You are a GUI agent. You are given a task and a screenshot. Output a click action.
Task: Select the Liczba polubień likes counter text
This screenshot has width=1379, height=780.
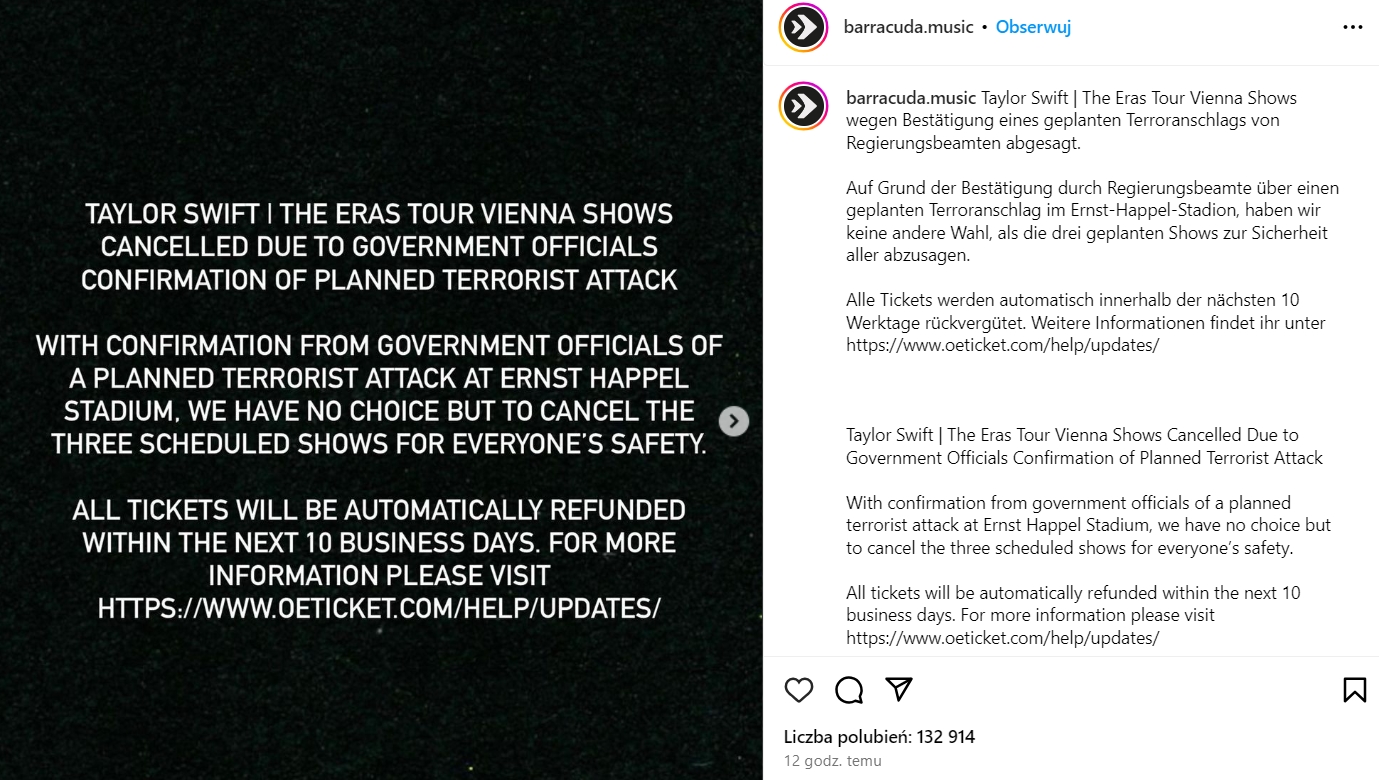[x=870, y=735]
